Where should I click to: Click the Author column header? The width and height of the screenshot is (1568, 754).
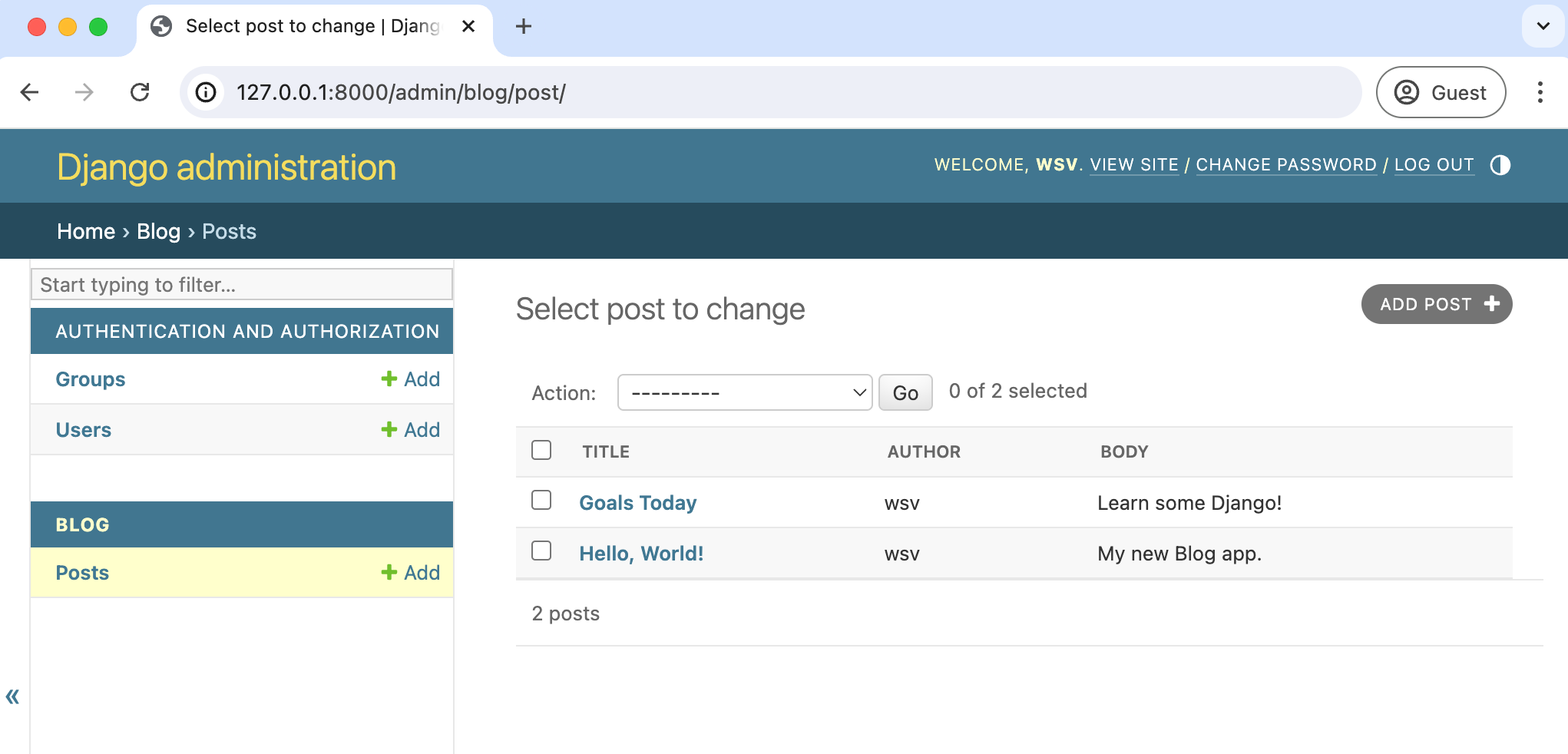[924, 451]
